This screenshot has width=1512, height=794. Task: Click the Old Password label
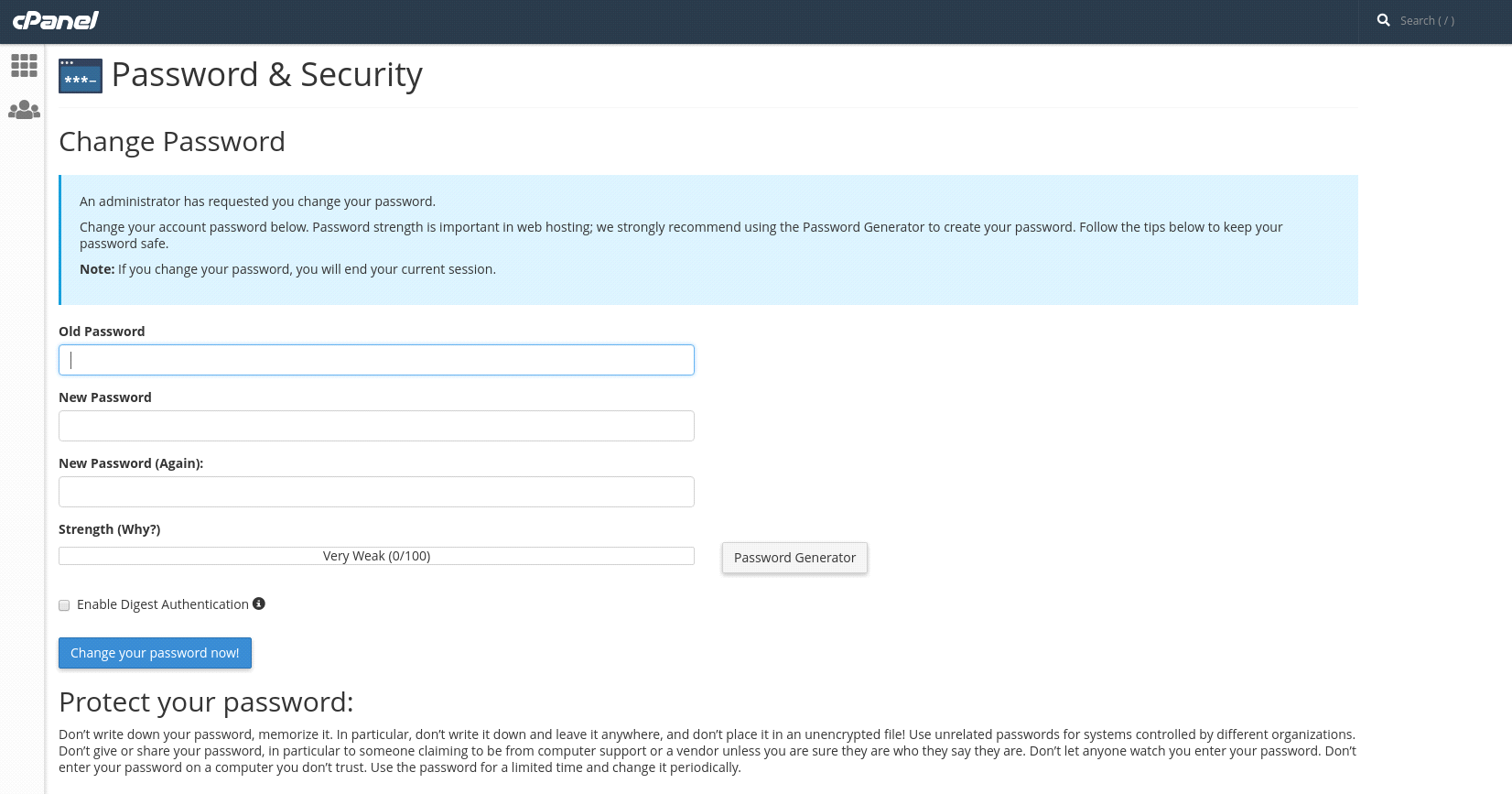[102, 332]
